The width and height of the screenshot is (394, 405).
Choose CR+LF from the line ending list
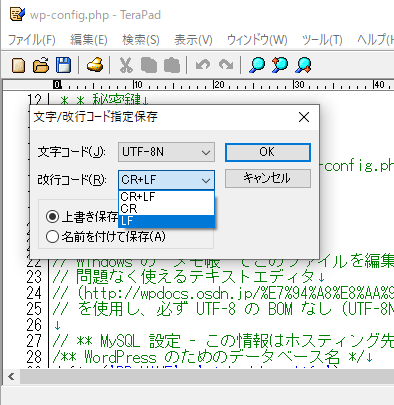[x=166, y=197]
